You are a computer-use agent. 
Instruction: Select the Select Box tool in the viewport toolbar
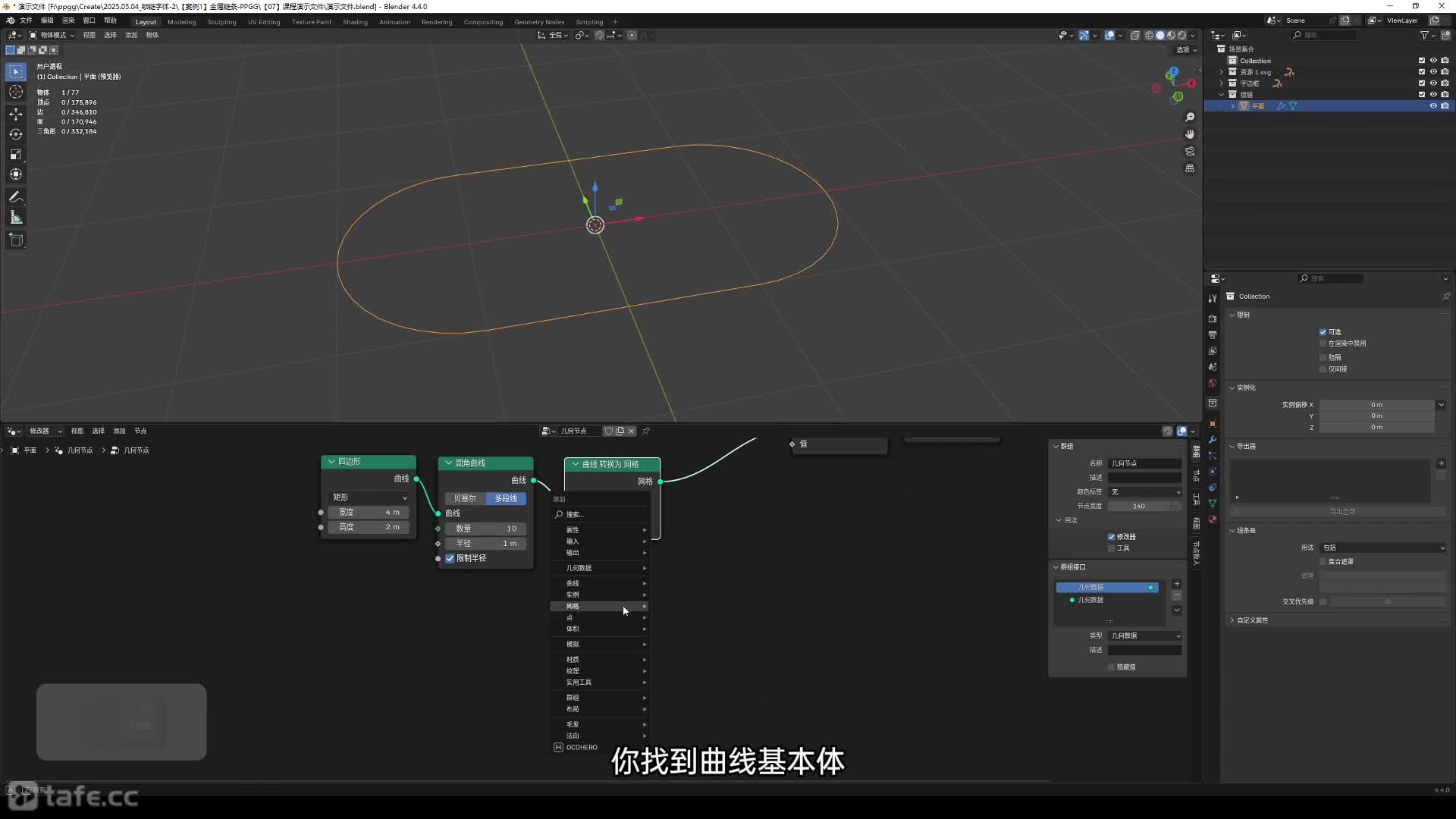(x=16, y=71)
